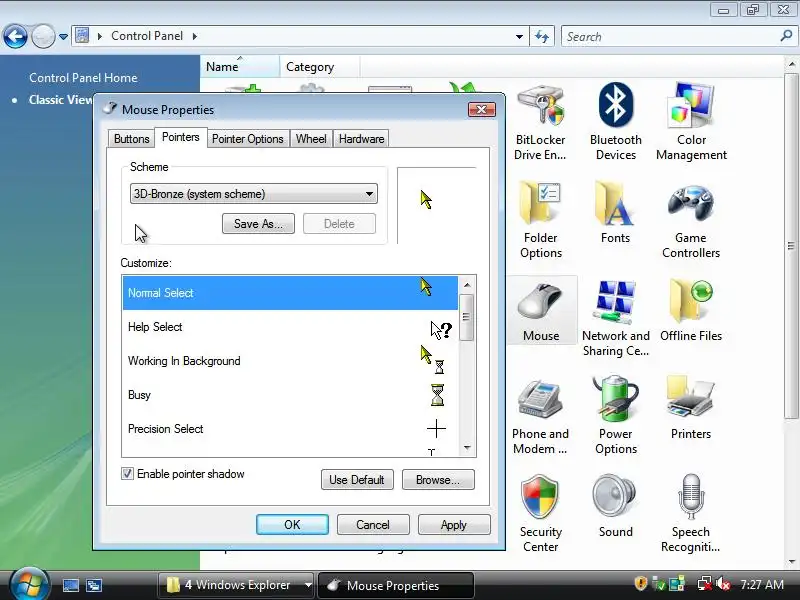The image size is (800, 600).
Task: Click OK in Mouse Properties
Action: pyautogui.click(x=292, y=524)
